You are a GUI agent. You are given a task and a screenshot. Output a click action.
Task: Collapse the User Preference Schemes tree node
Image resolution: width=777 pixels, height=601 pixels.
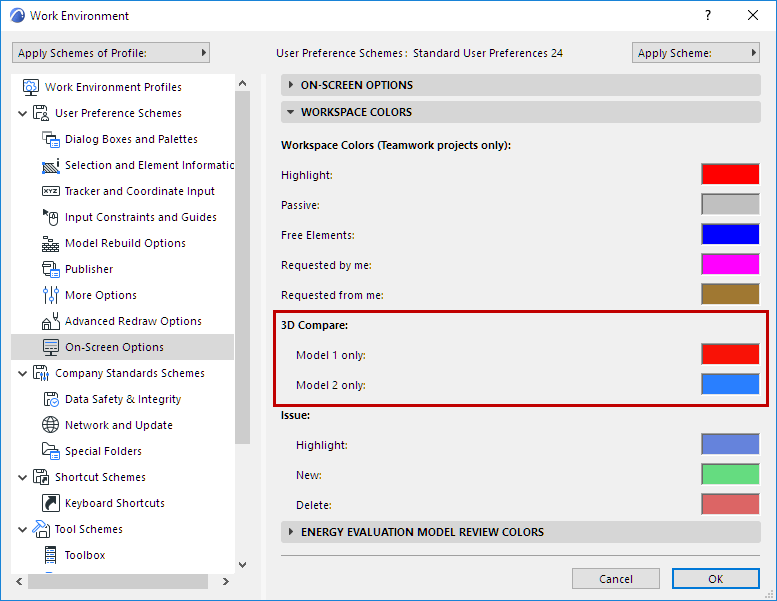(x=22, y=113)
